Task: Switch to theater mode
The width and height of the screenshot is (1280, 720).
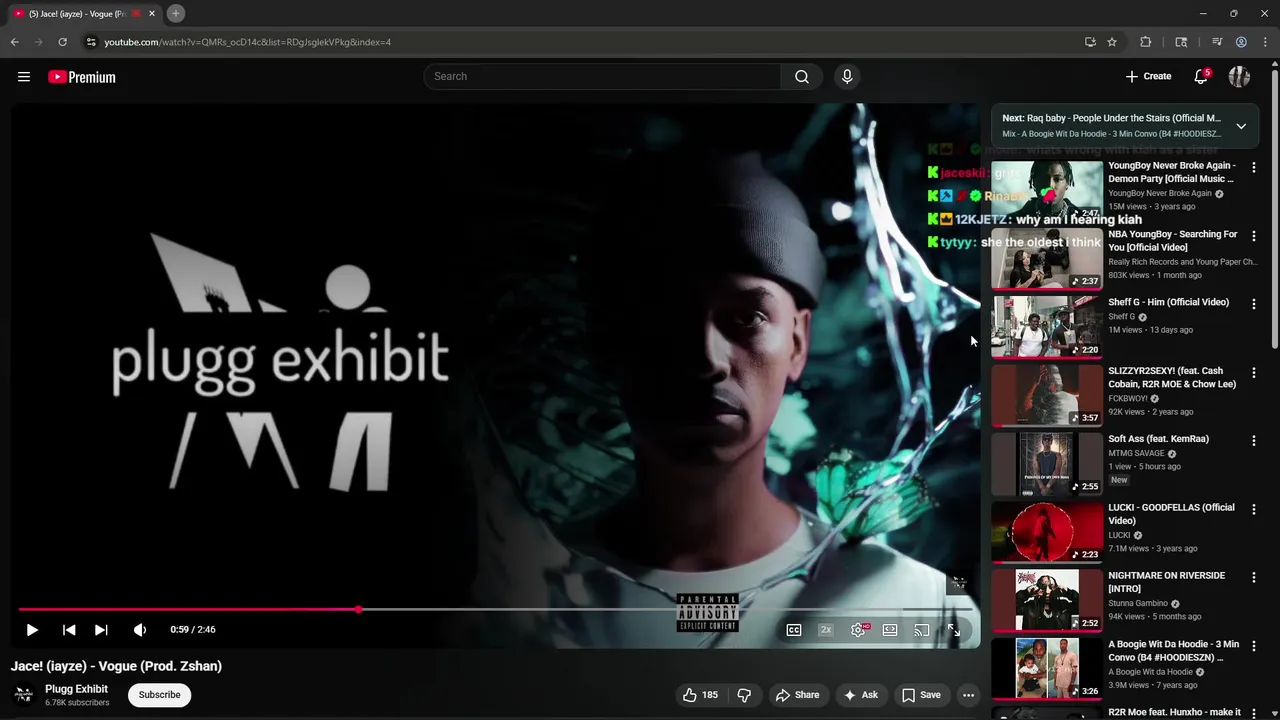Action: 890,630
